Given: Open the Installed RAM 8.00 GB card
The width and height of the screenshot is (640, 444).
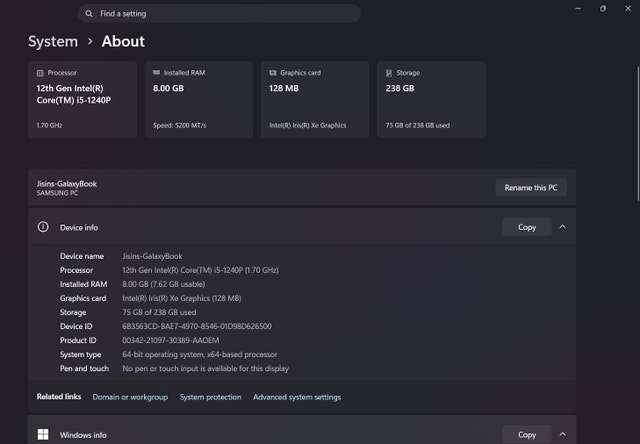Looking at the screenshot, I should point(199,100).
